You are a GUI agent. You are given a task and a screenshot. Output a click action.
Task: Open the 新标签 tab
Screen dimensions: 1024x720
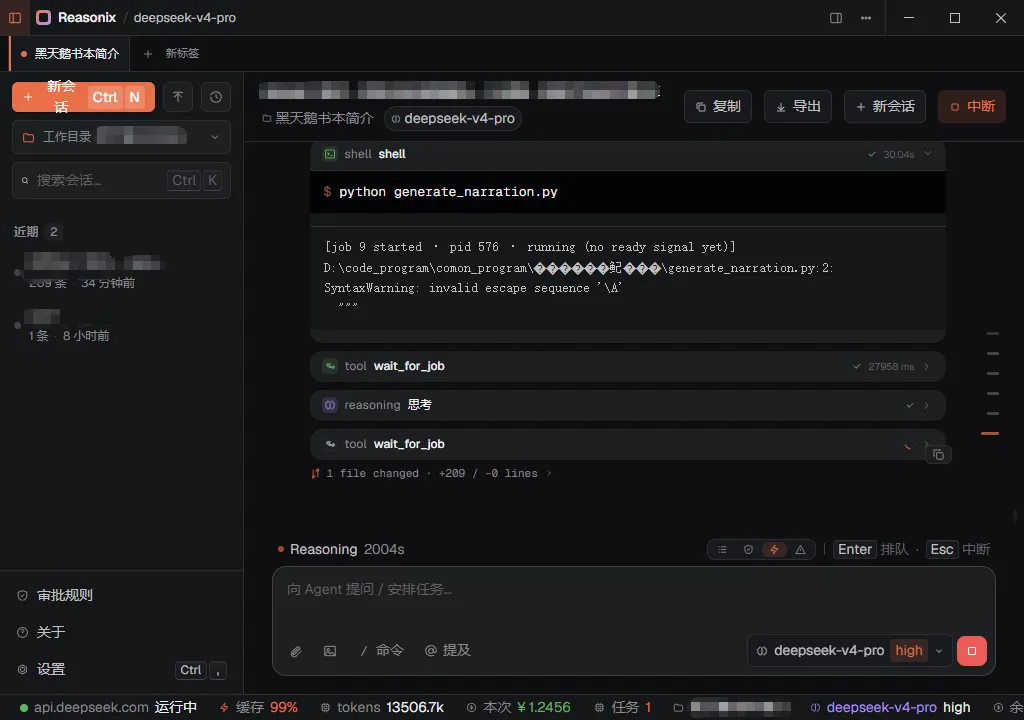171,54
